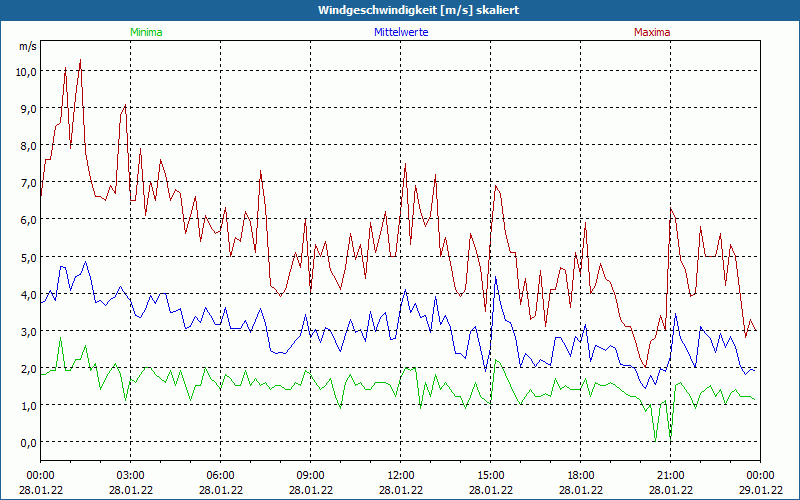Click the 09:00 time axis label

[x=310, y=475]
